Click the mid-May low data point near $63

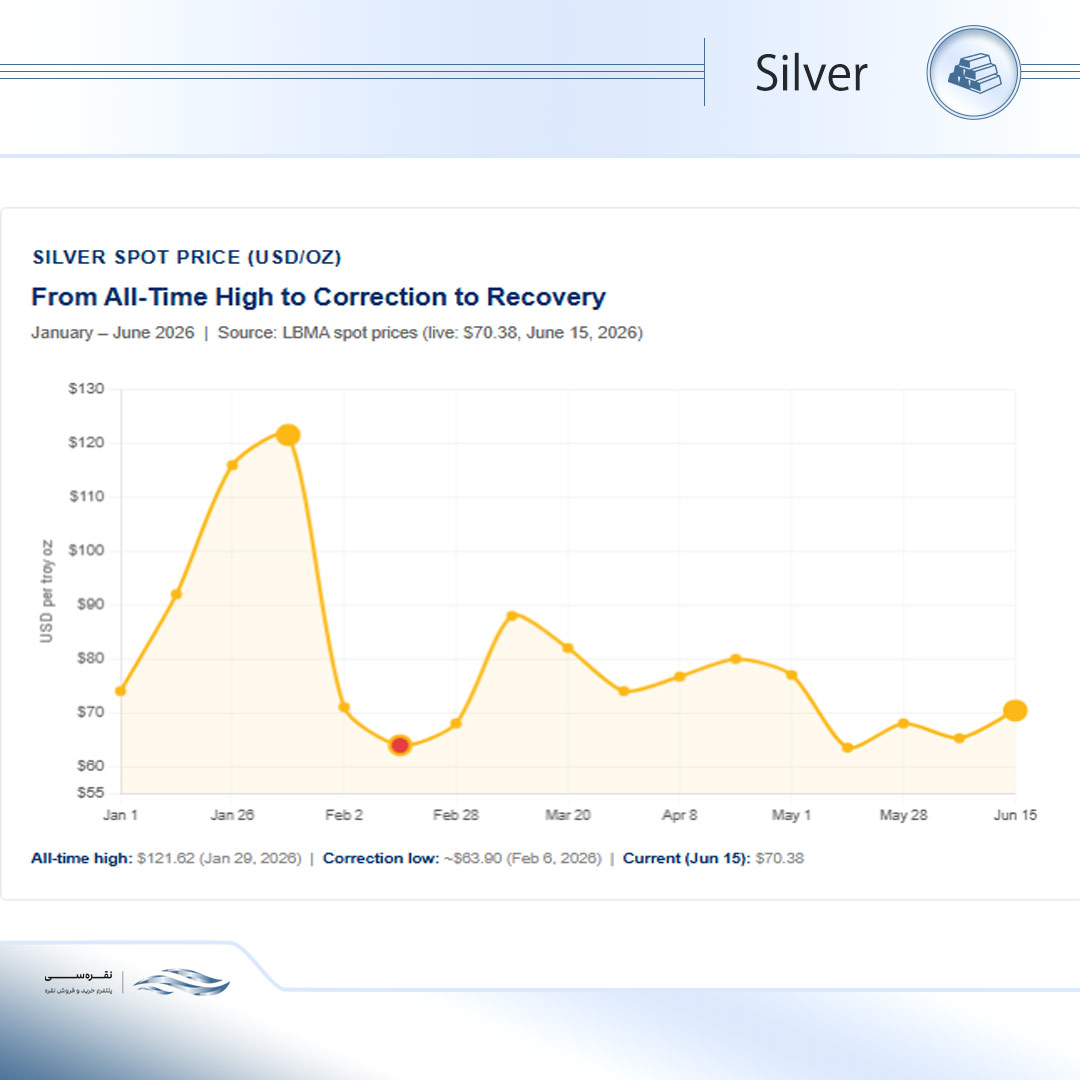(847, 748)
